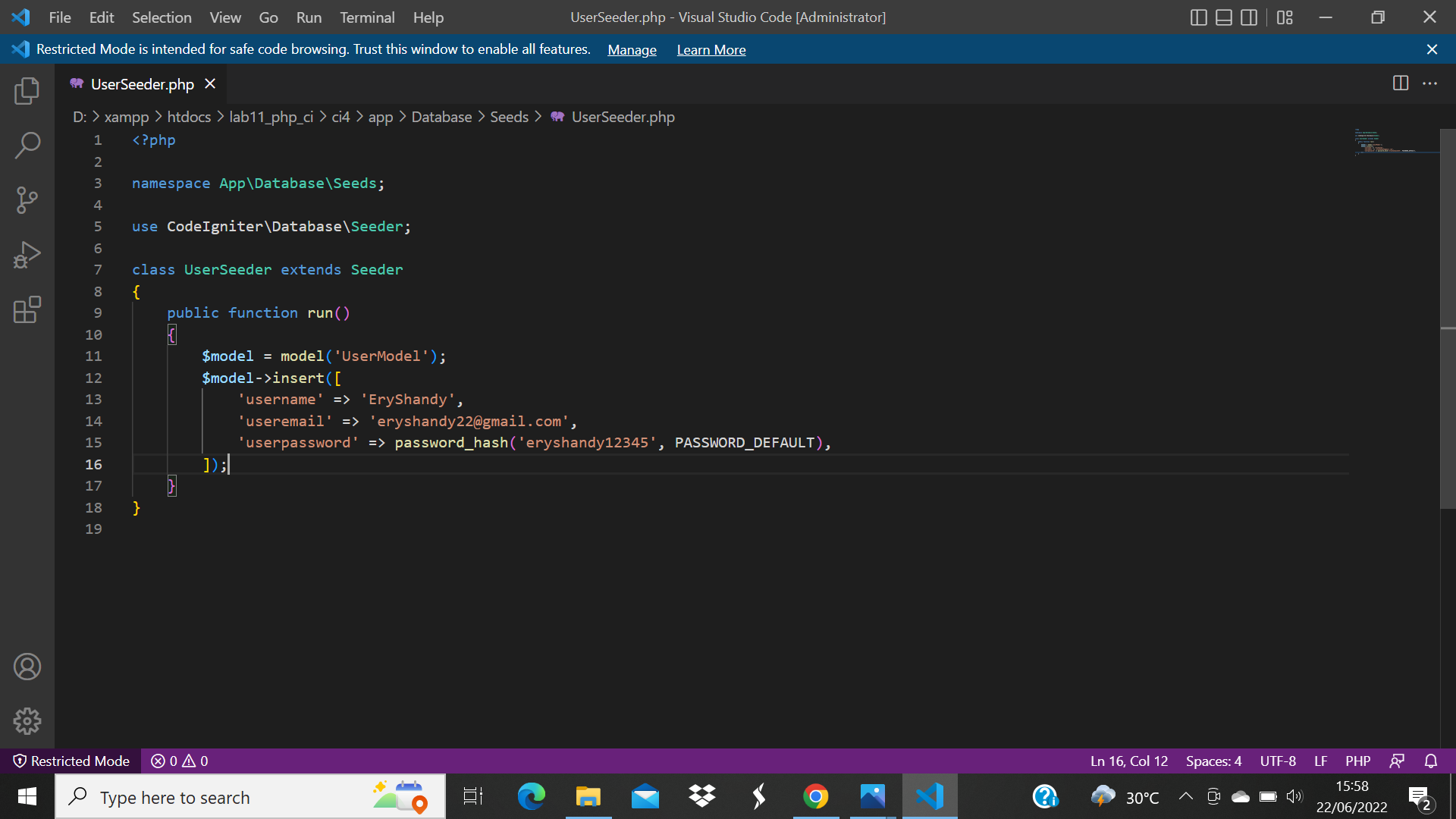
Task: Open the Search view
Action: tap(27, 145)
